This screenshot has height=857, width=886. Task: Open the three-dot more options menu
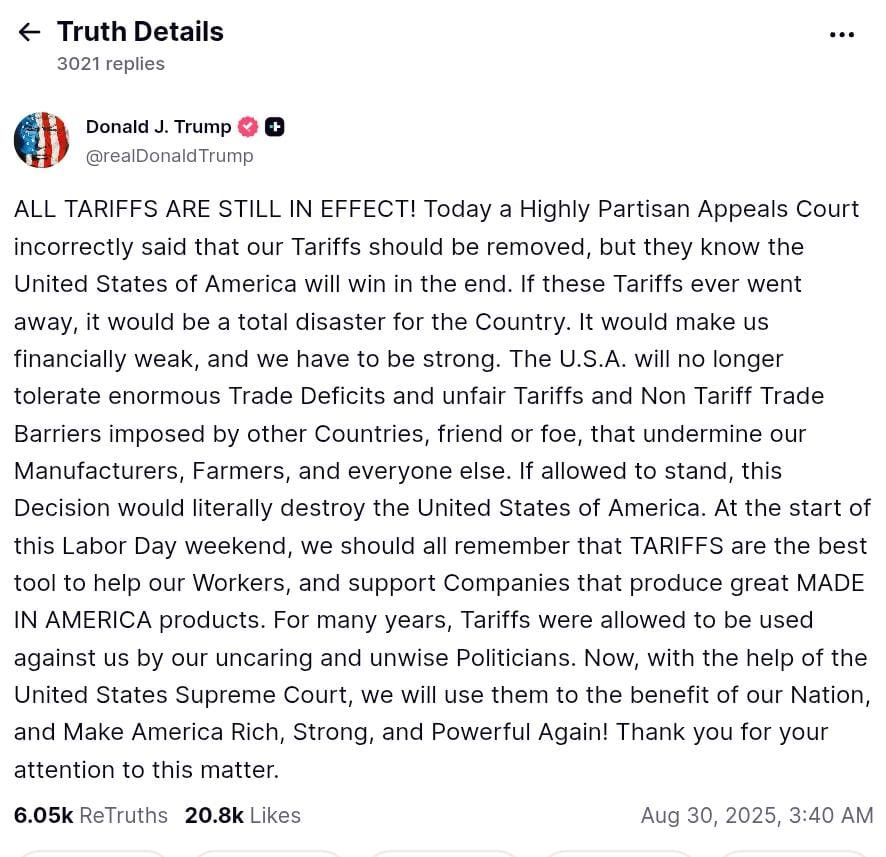[x=842, y=35]
